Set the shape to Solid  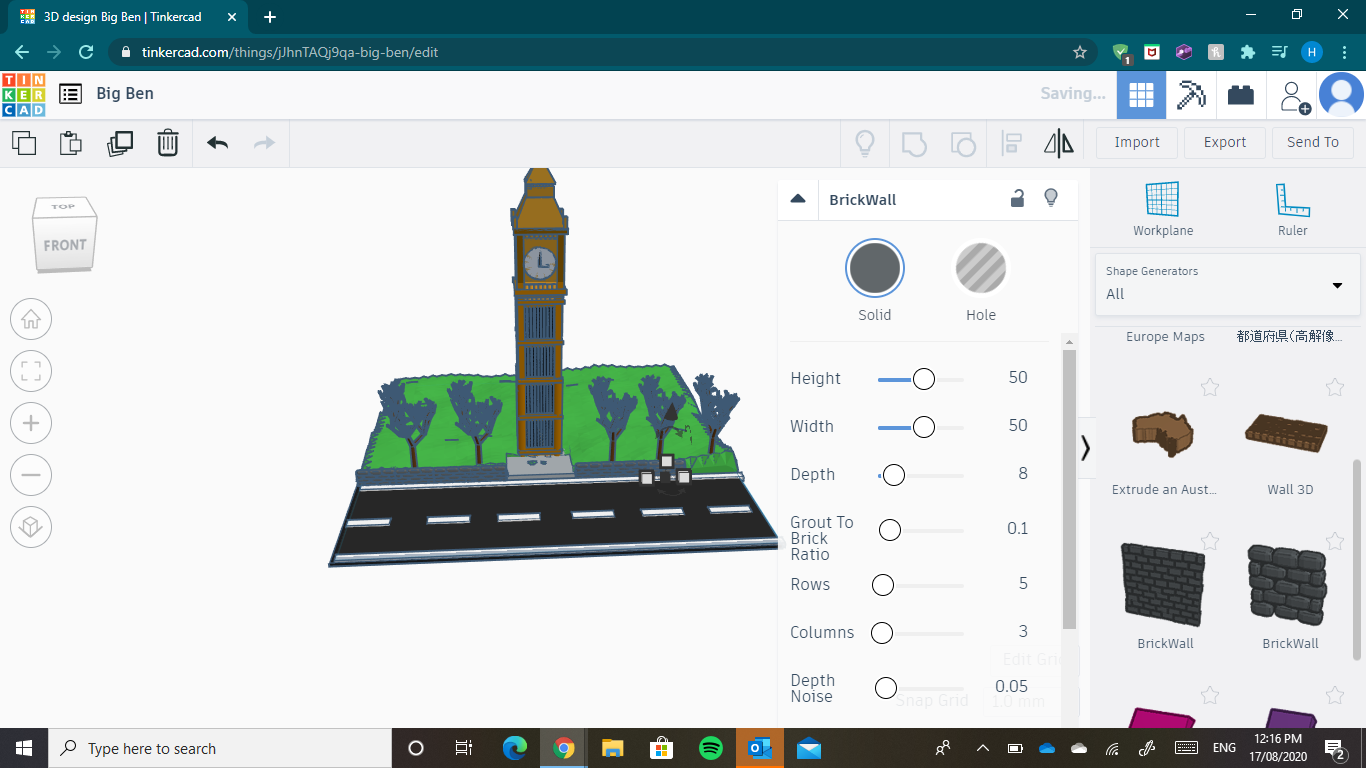click(x=875, y=269)
